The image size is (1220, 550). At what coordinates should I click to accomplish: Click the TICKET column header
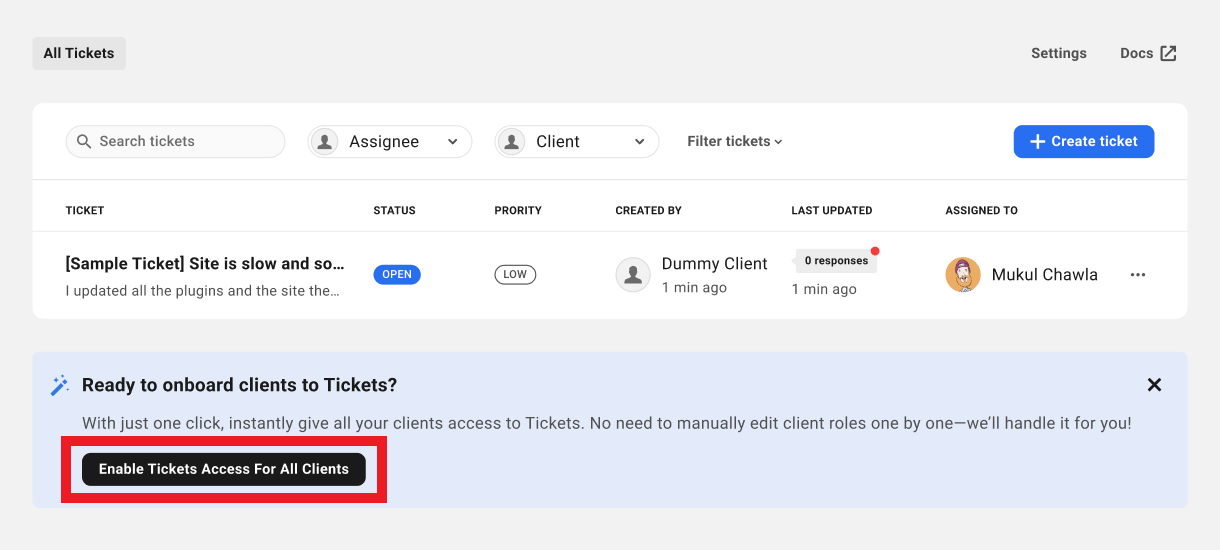[x=85, y=210]
